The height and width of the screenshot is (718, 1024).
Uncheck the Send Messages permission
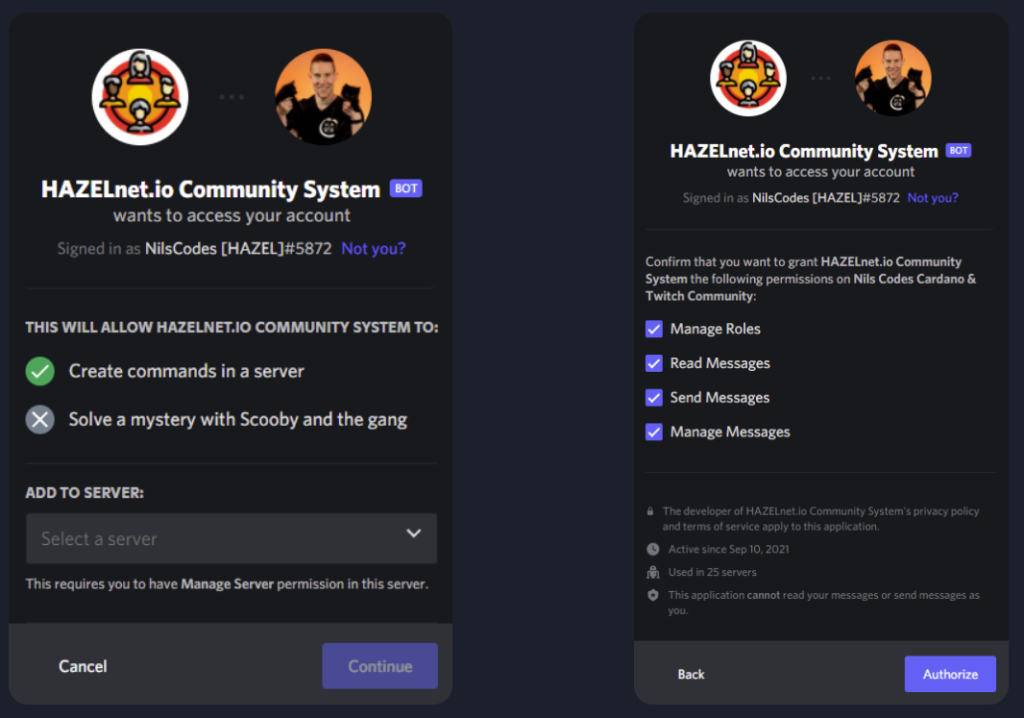tap(654, 397)
